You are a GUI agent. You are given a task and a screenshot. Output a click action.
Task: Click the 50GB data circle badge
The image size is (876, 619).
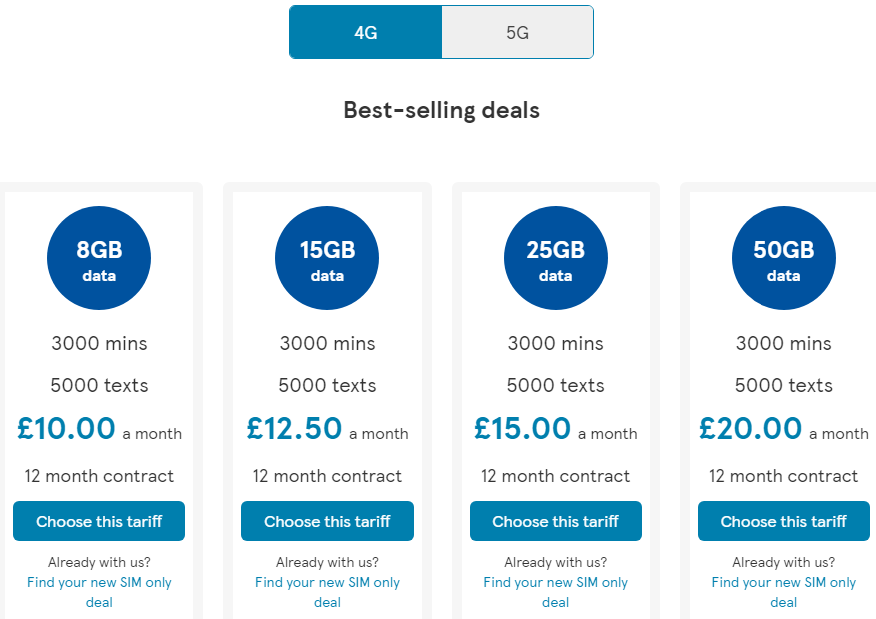[783, 258]
